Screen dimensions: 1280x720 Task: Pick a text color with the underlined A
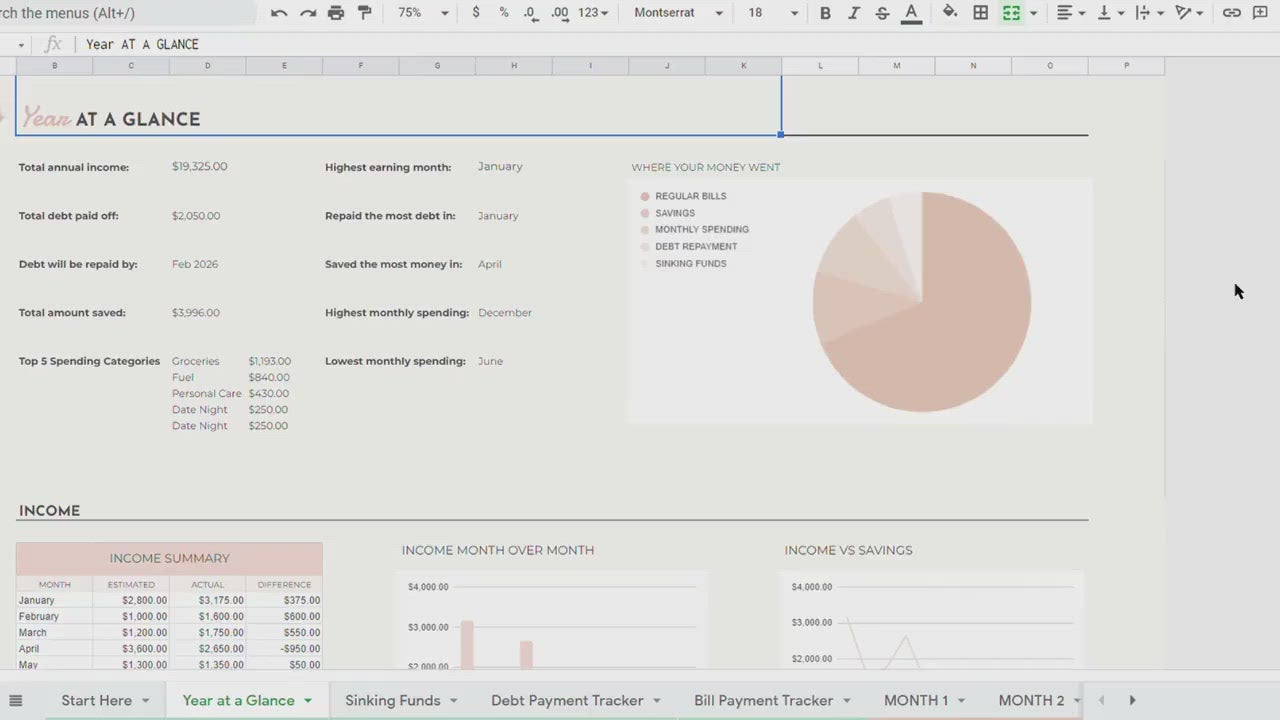point(911,13)
